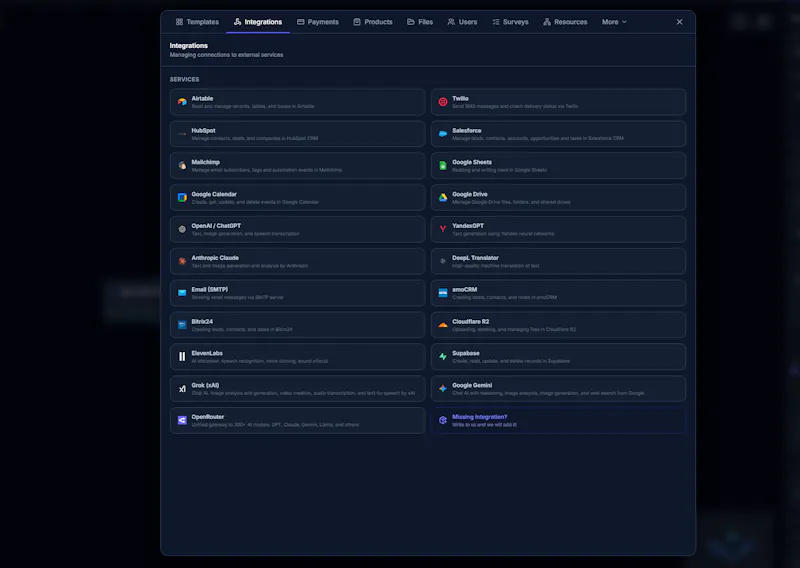Viewport: 800px width, 568px height.
Task: Click the Bitrix24 logo icon
Action: (182, 325)
